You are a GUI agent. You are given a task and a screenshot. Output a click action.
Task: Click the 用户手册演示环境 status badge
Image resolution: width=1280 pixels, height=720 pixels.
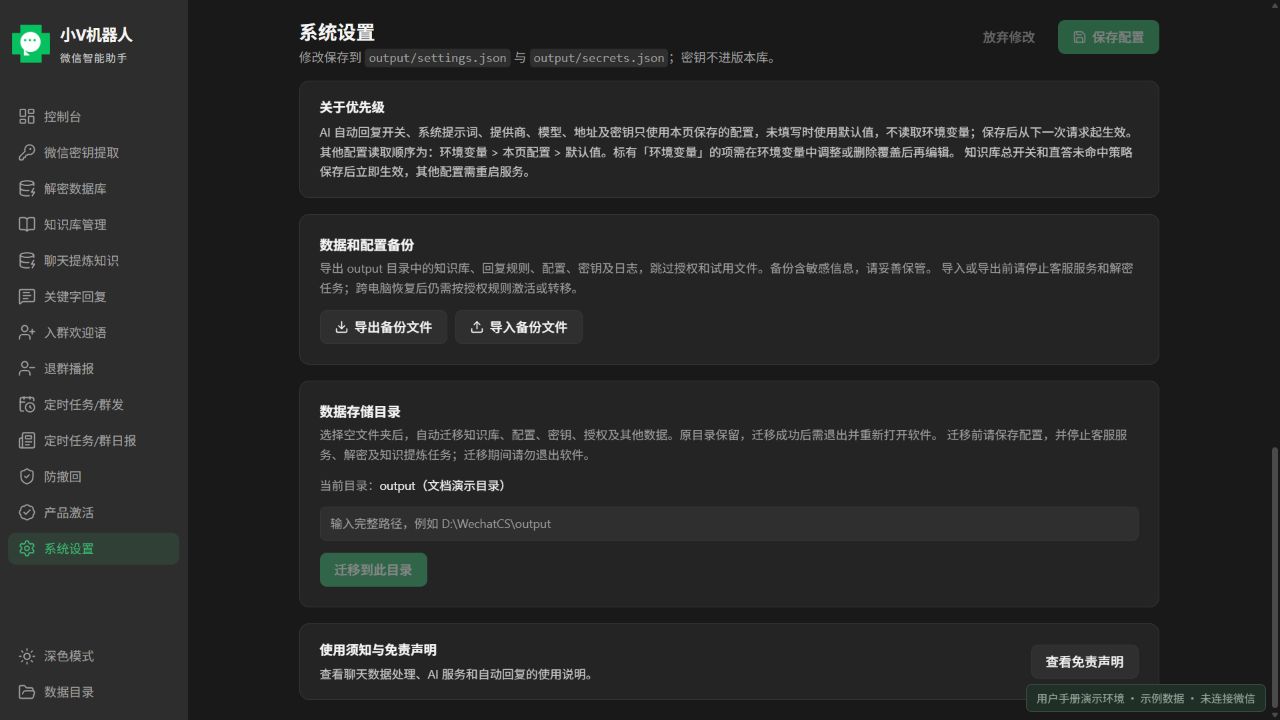[x=1146, y=698]
